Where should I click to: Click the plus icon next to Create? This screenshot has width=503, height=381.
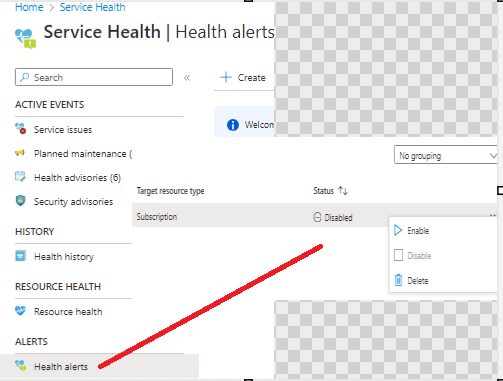coord(226,77)
